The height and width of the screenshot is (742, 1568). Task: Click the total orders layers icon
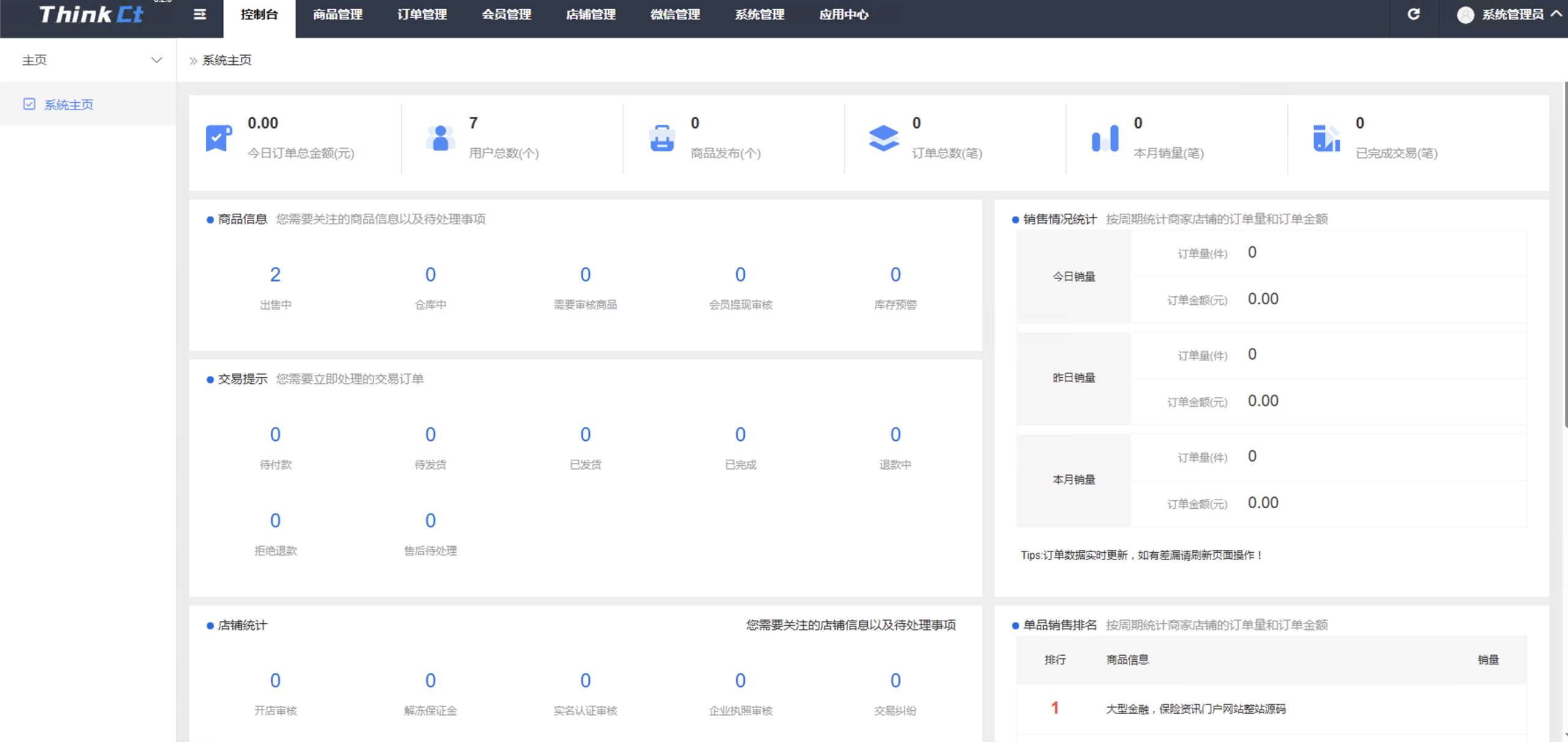[x=883, y=138]
